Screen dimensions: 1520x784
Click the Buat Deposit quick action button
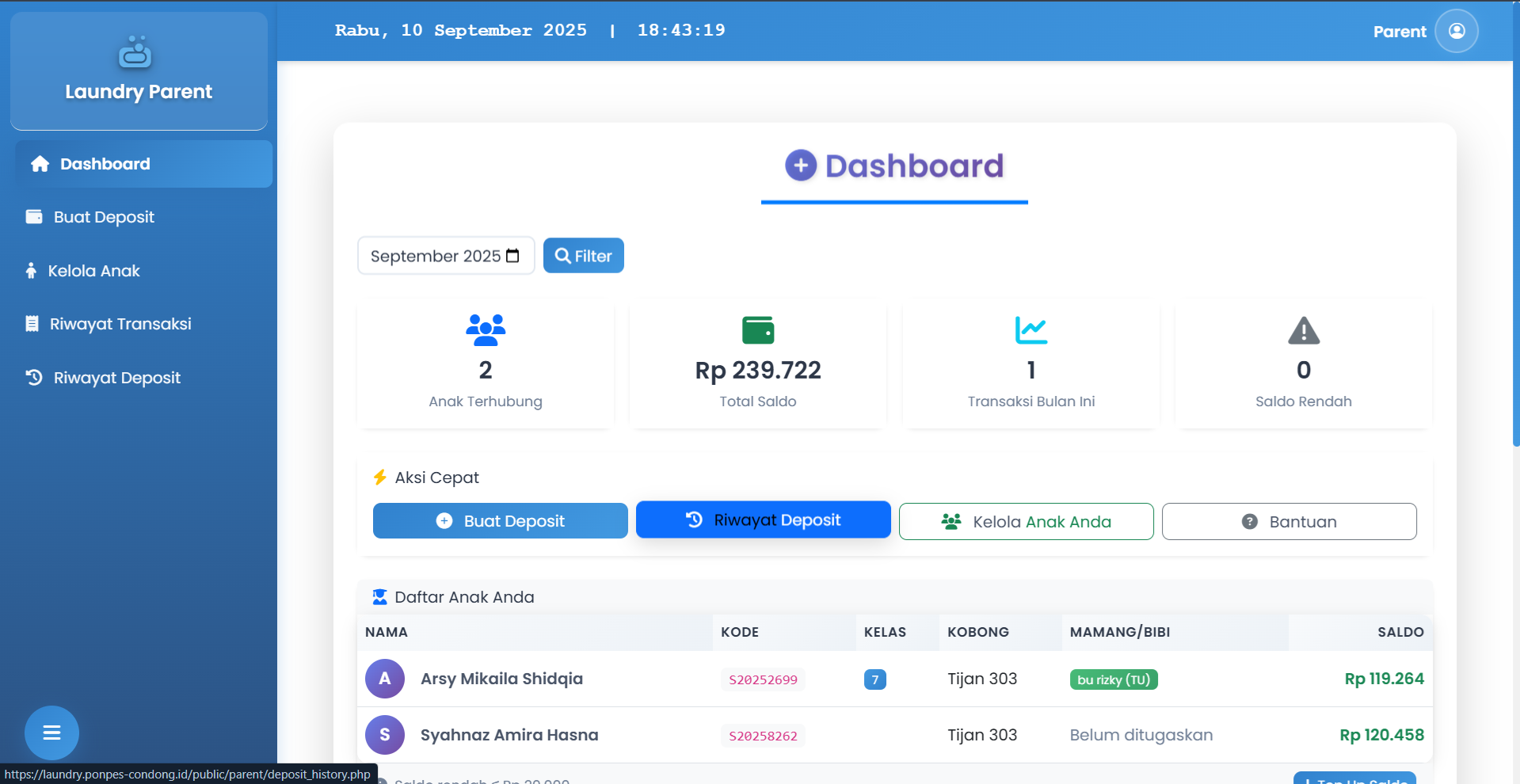(x=500, y=521)
